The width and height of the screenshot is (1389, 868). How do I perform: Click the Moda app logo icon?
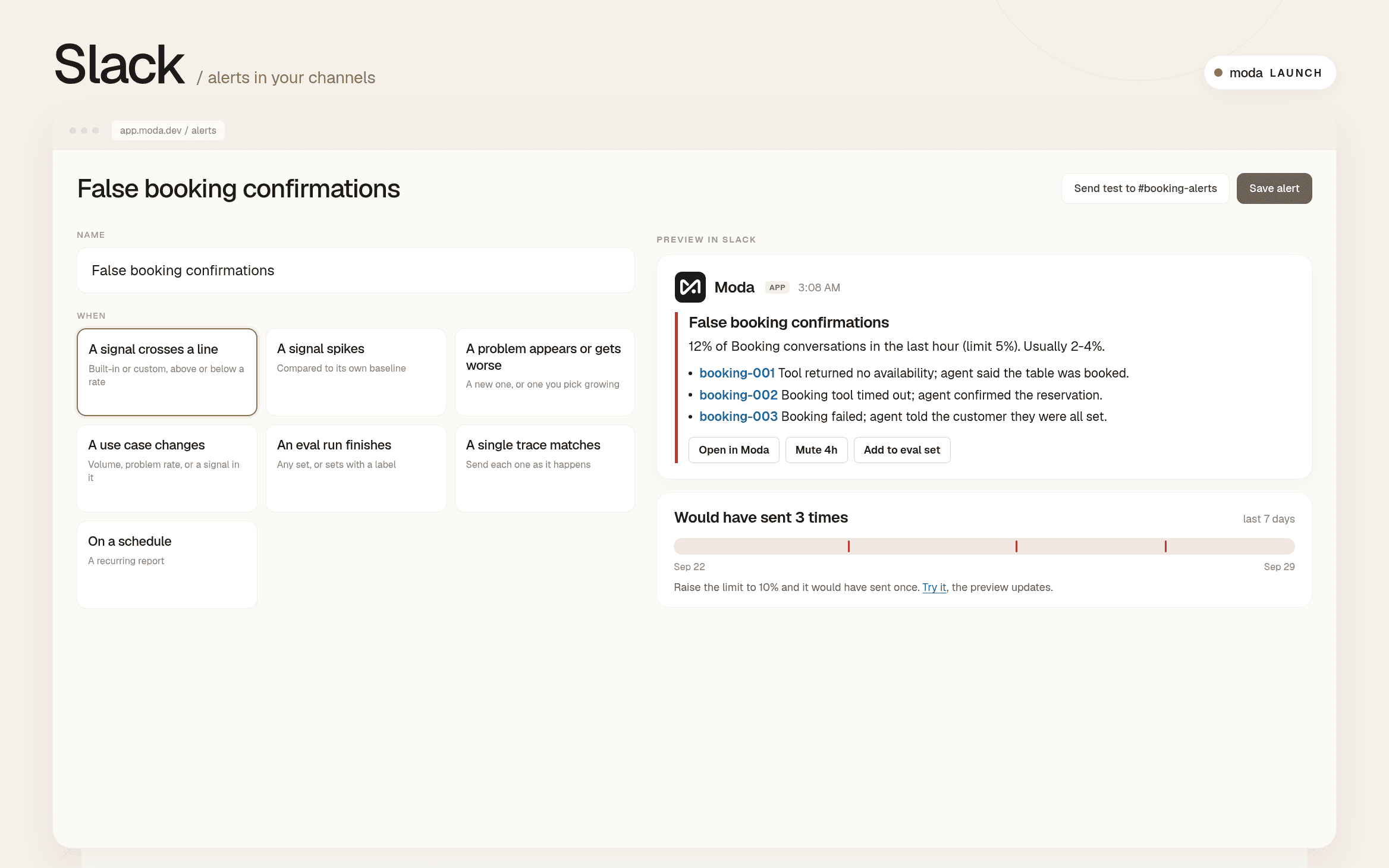tap(690, 287)
